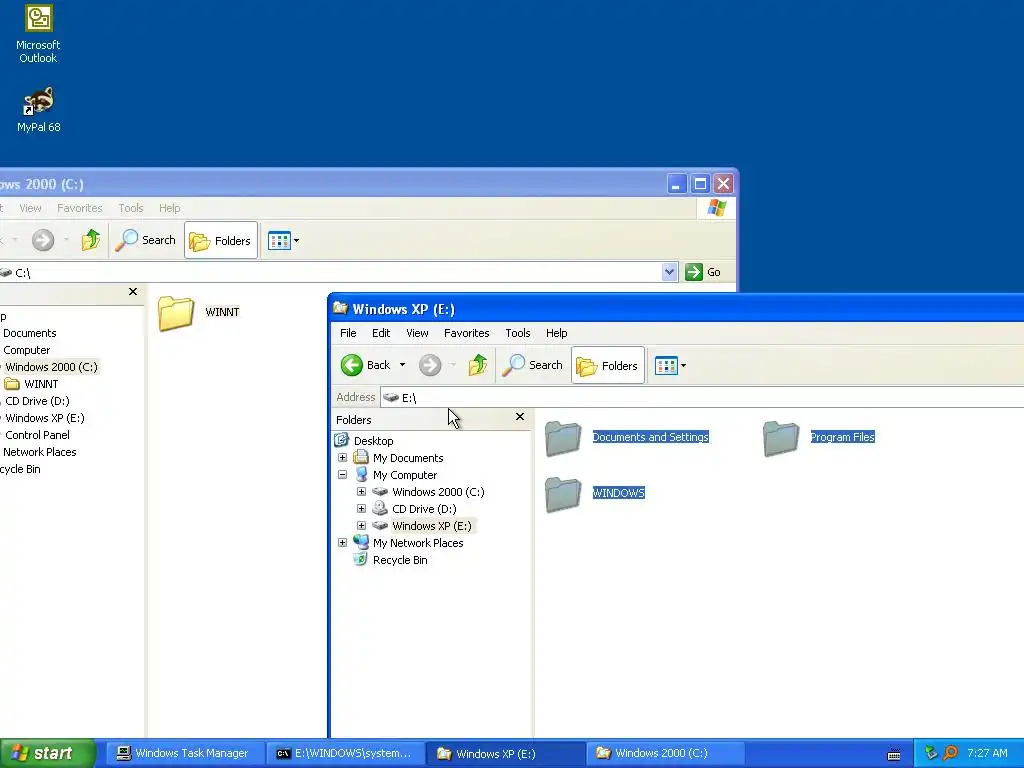Image resolution: width=1024 pixels, height=768 pixels.
Task: Select Desktop in E: window folder tree
Action: [x=374, y=441]
